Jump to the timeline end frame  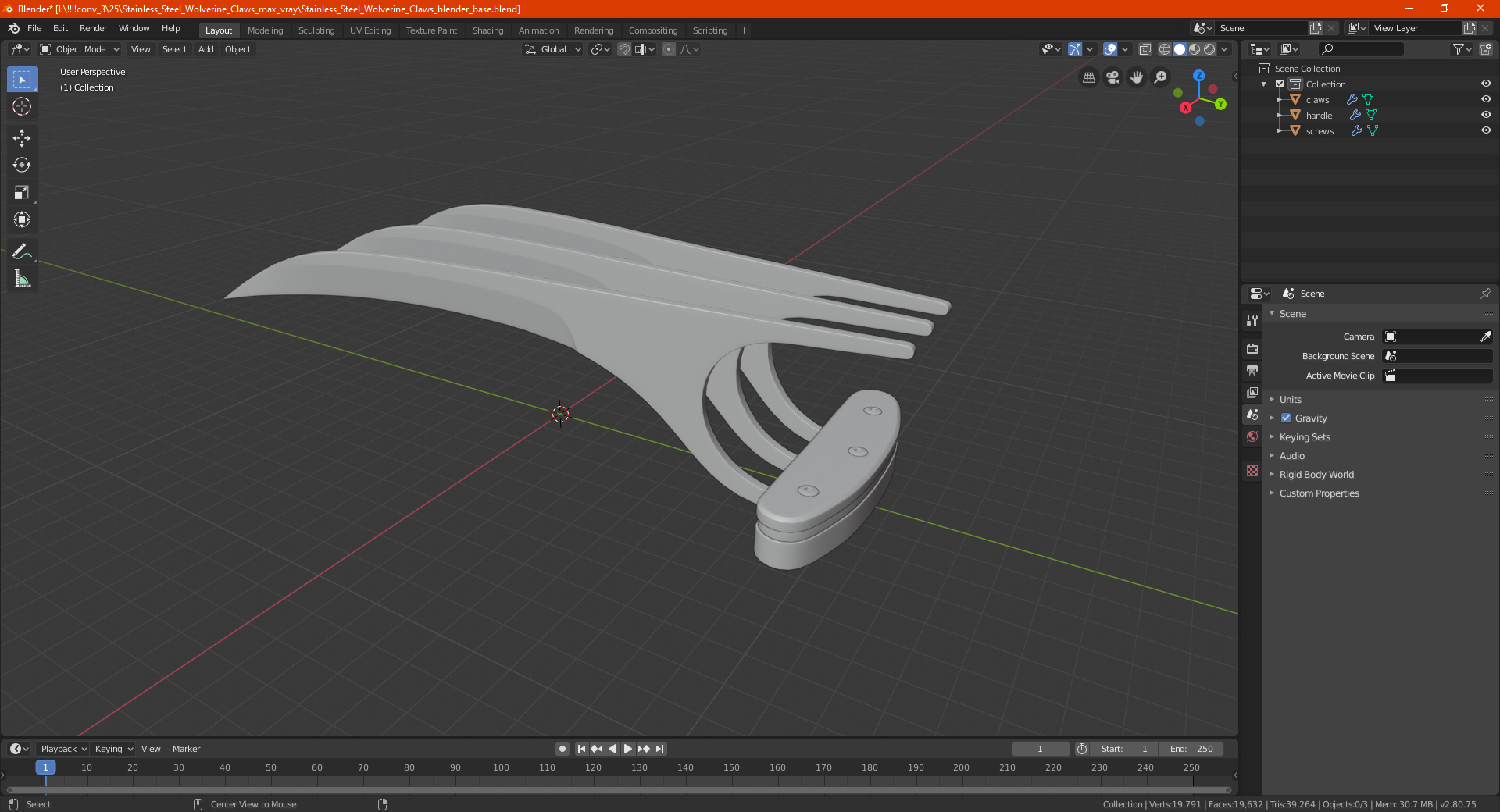660,749
